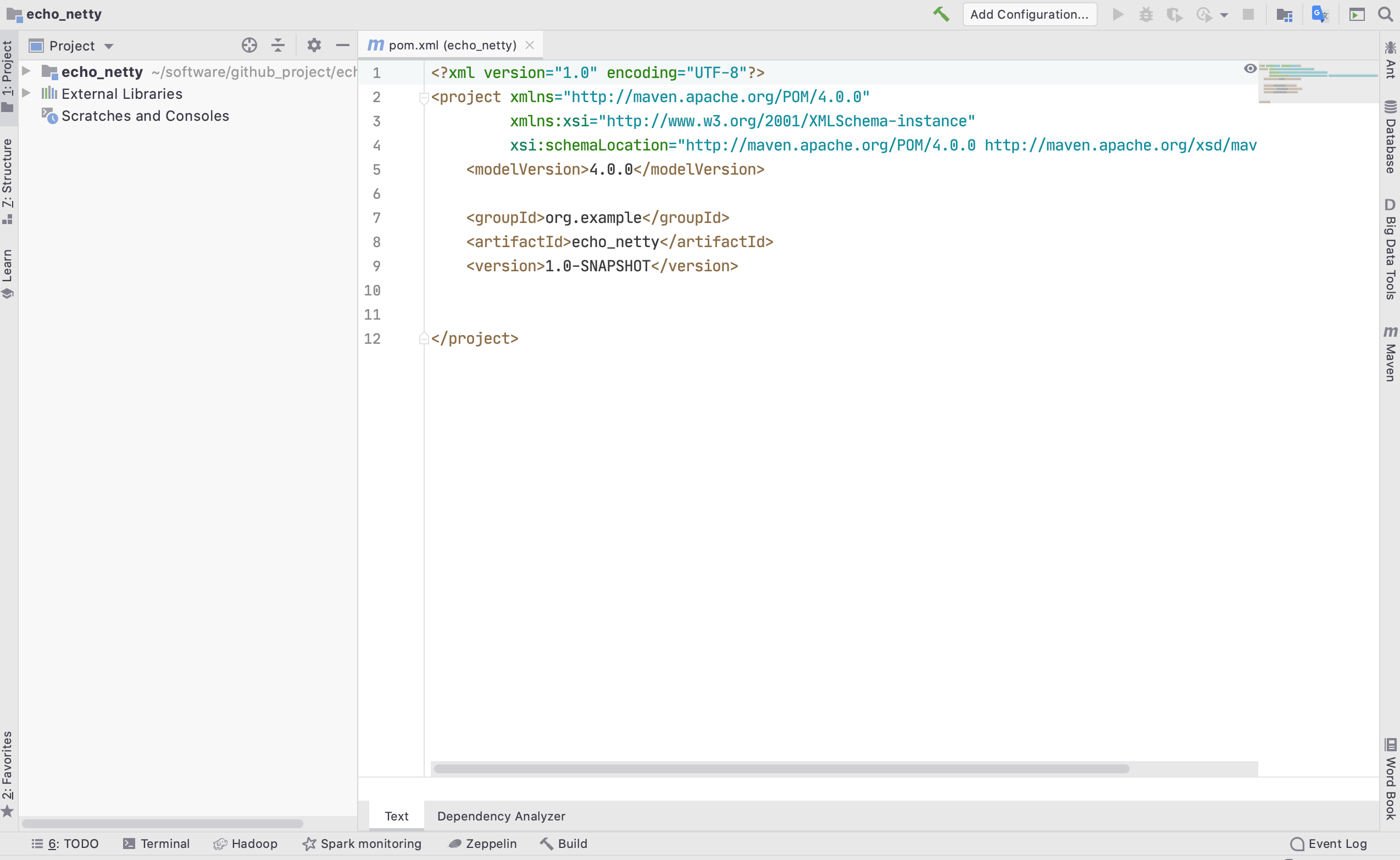Click the artifactId value echo_netty
This screenshot has height=860, width=1400.
[615, 242]
